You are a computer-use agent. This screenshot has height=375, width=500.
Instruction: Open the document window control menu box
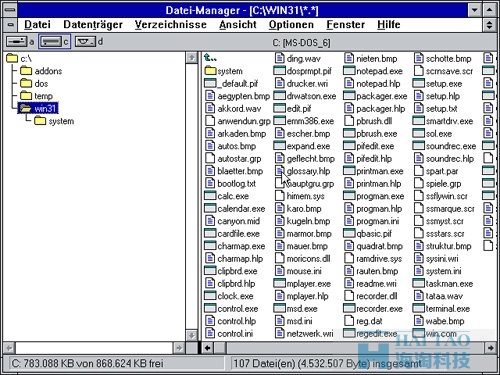pyautogui.click(x=10, y=25)
